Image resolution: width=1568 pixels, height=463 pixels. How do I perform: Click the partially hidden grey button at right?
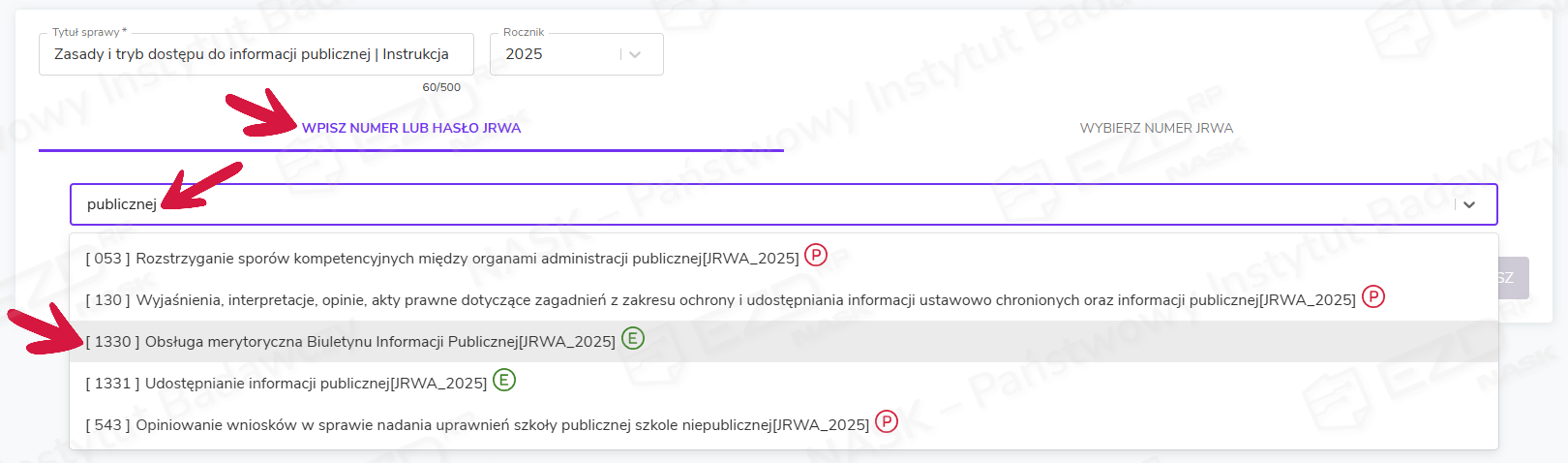tap(1512, 278)
